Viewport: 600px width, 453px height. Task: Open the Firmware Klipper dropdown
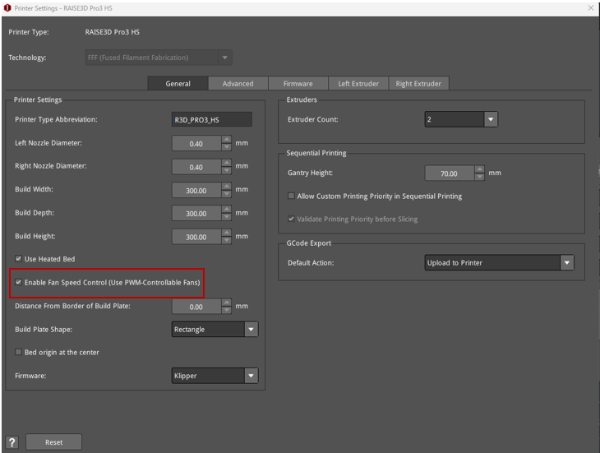[215, 376]
